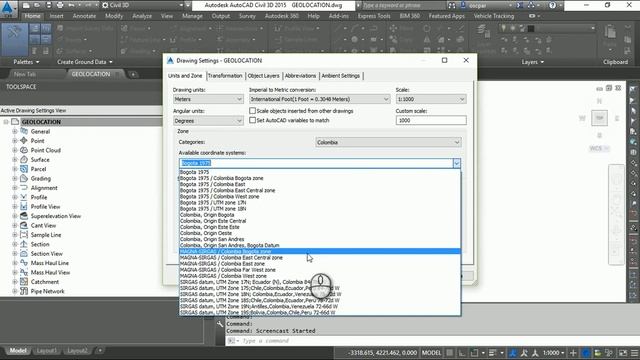This screenshot has height=360, width=640.
Task: Toggle ortho mode in the status bar
Action: (462, 353)
